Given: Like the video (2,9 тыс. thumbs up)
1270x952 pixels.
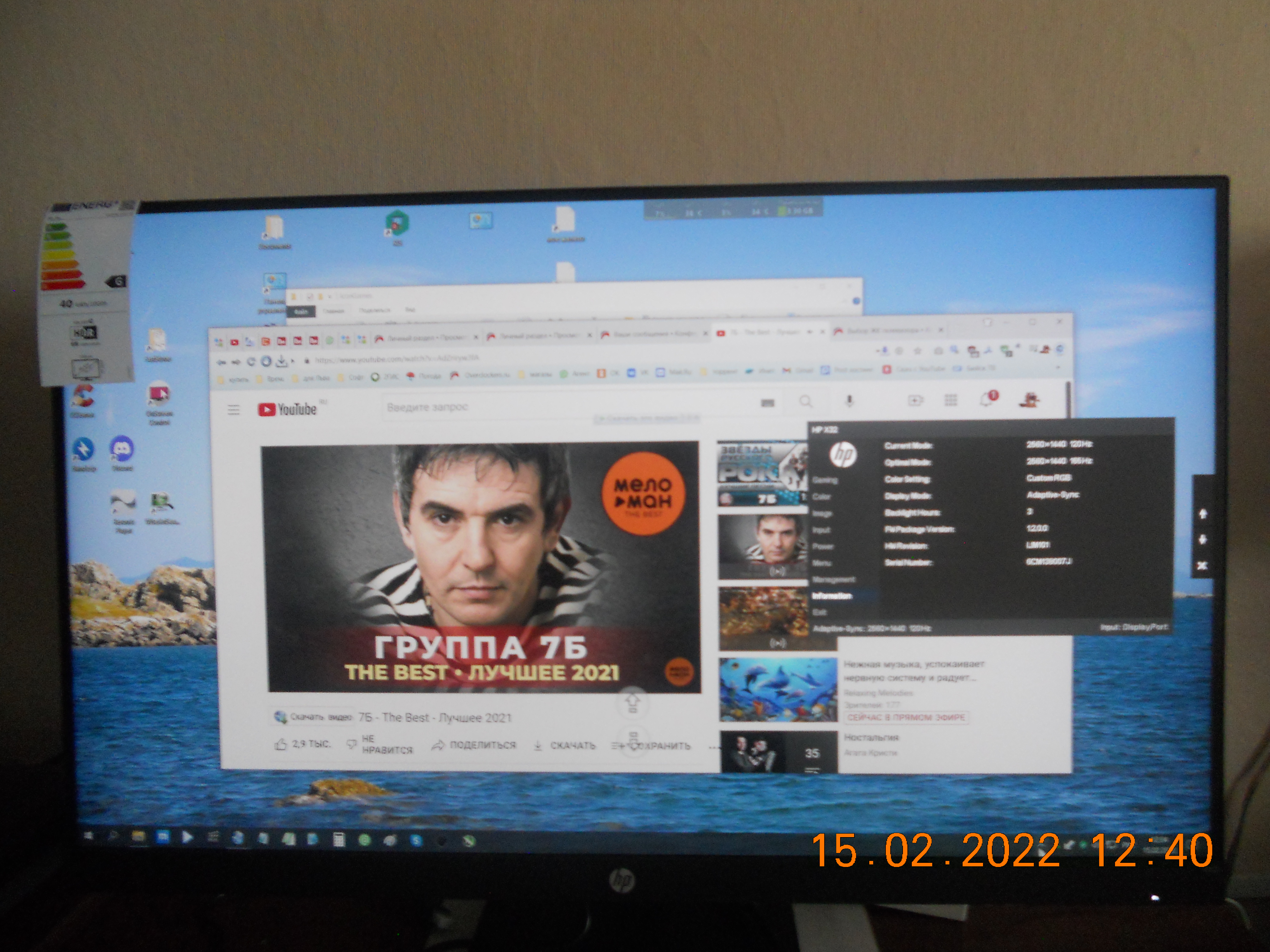Looking at the screenshot, I should coord(281,745).
